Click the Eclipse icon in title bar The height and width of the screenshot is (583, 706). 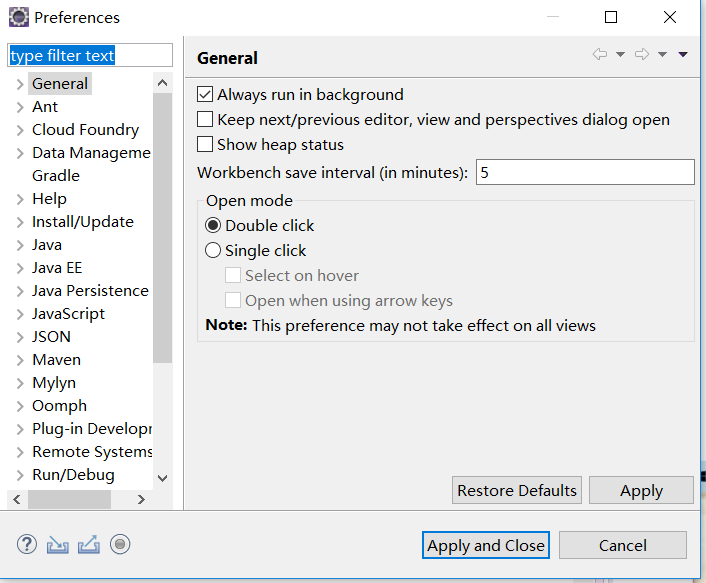(x=18, y=17)
